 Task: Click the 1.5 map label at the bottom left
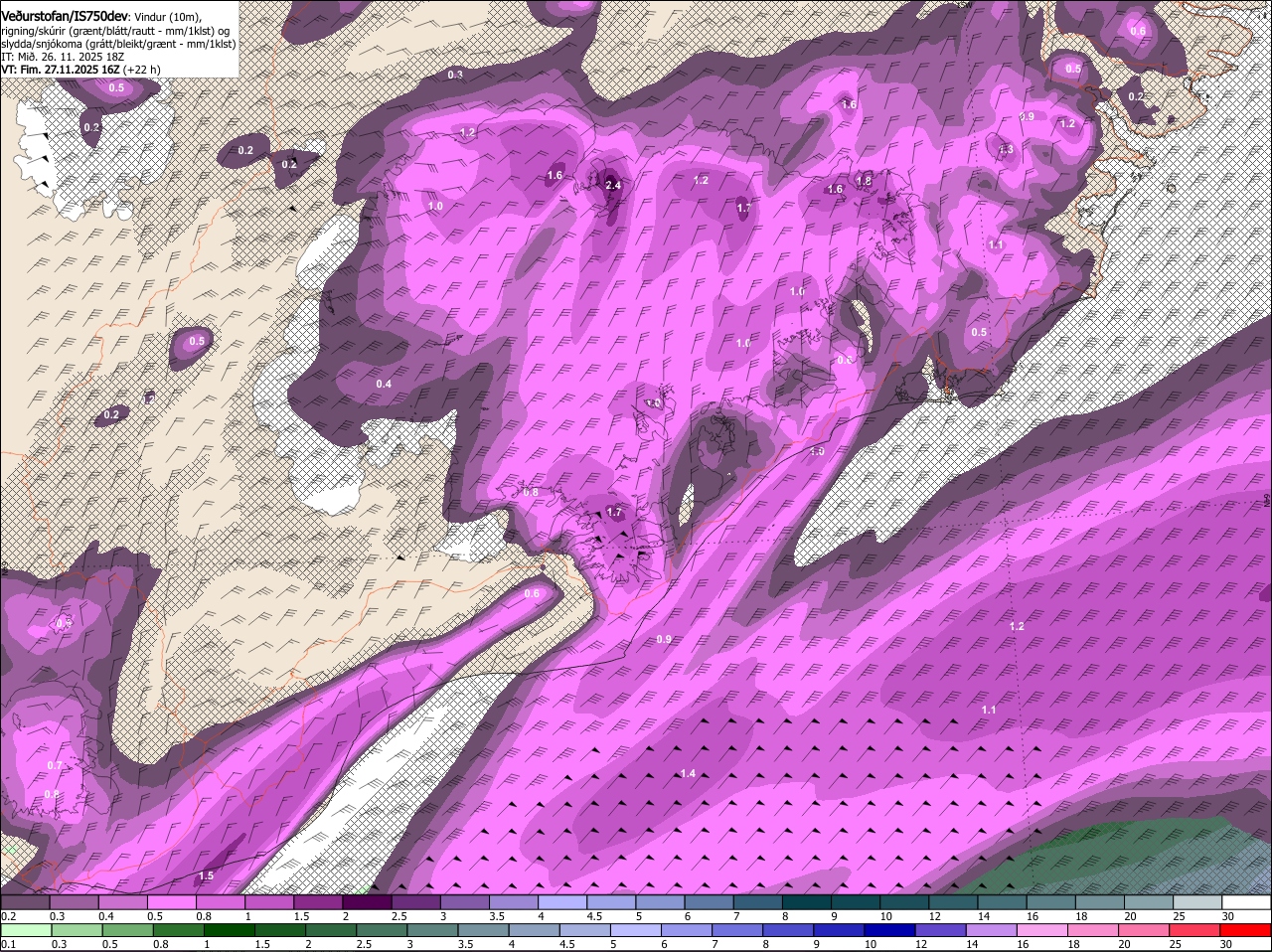[206, 876]
